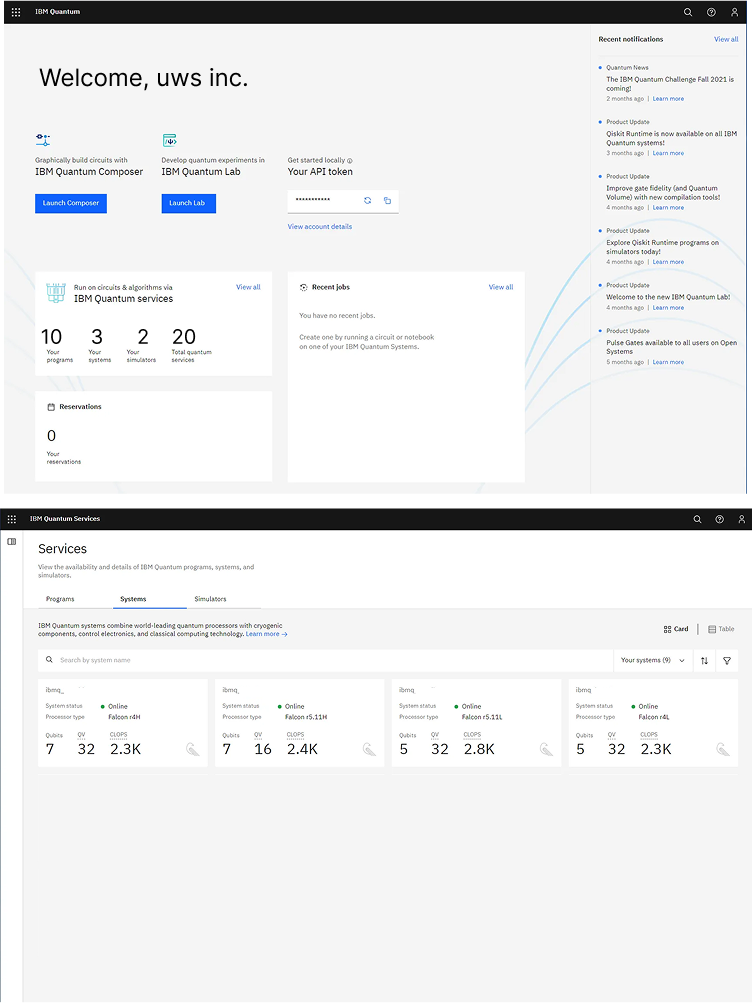Open Learn more for Improve gate fidelity update
The width and height of the screenshot is (752, 1003).
pyautogui.click(x=668, y=207)
